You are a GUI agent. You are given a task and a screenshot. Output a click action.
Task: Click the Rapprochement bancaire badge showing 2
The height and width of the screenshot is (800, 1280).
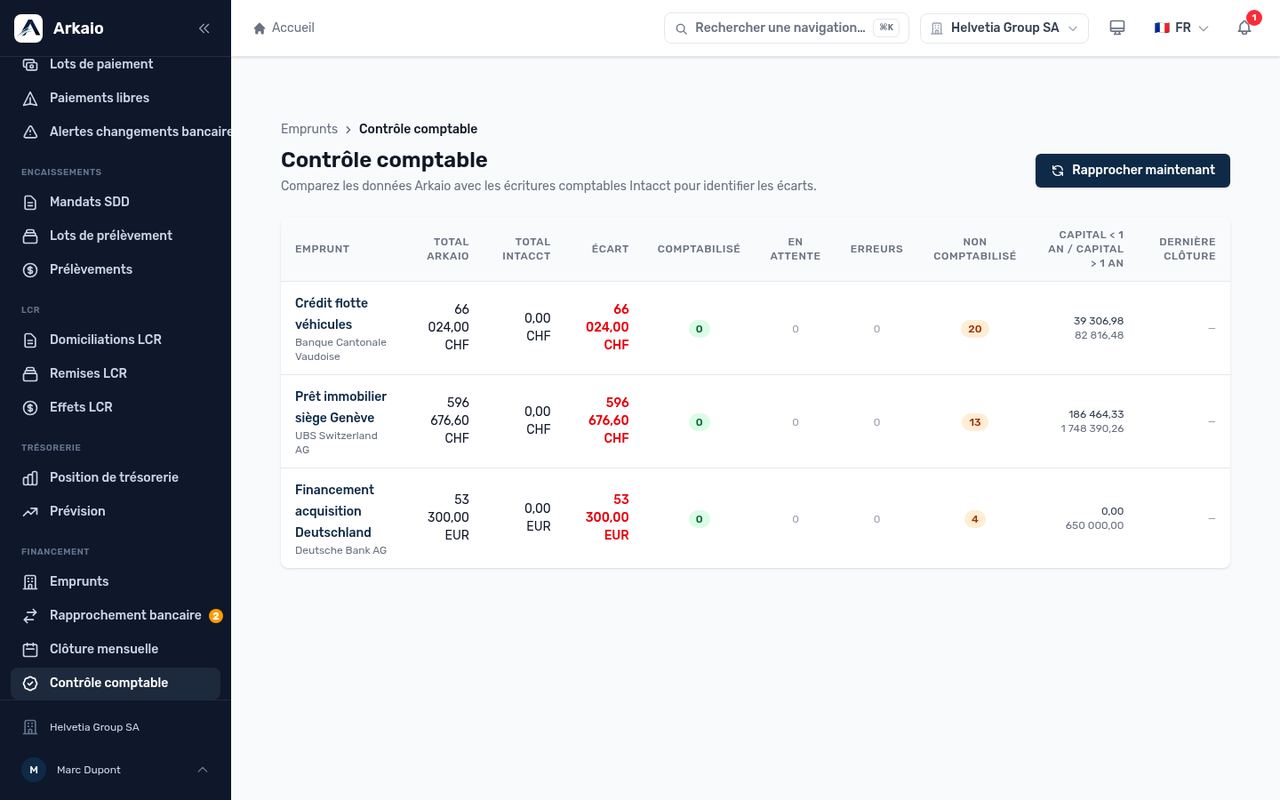[x=215, y=616]
